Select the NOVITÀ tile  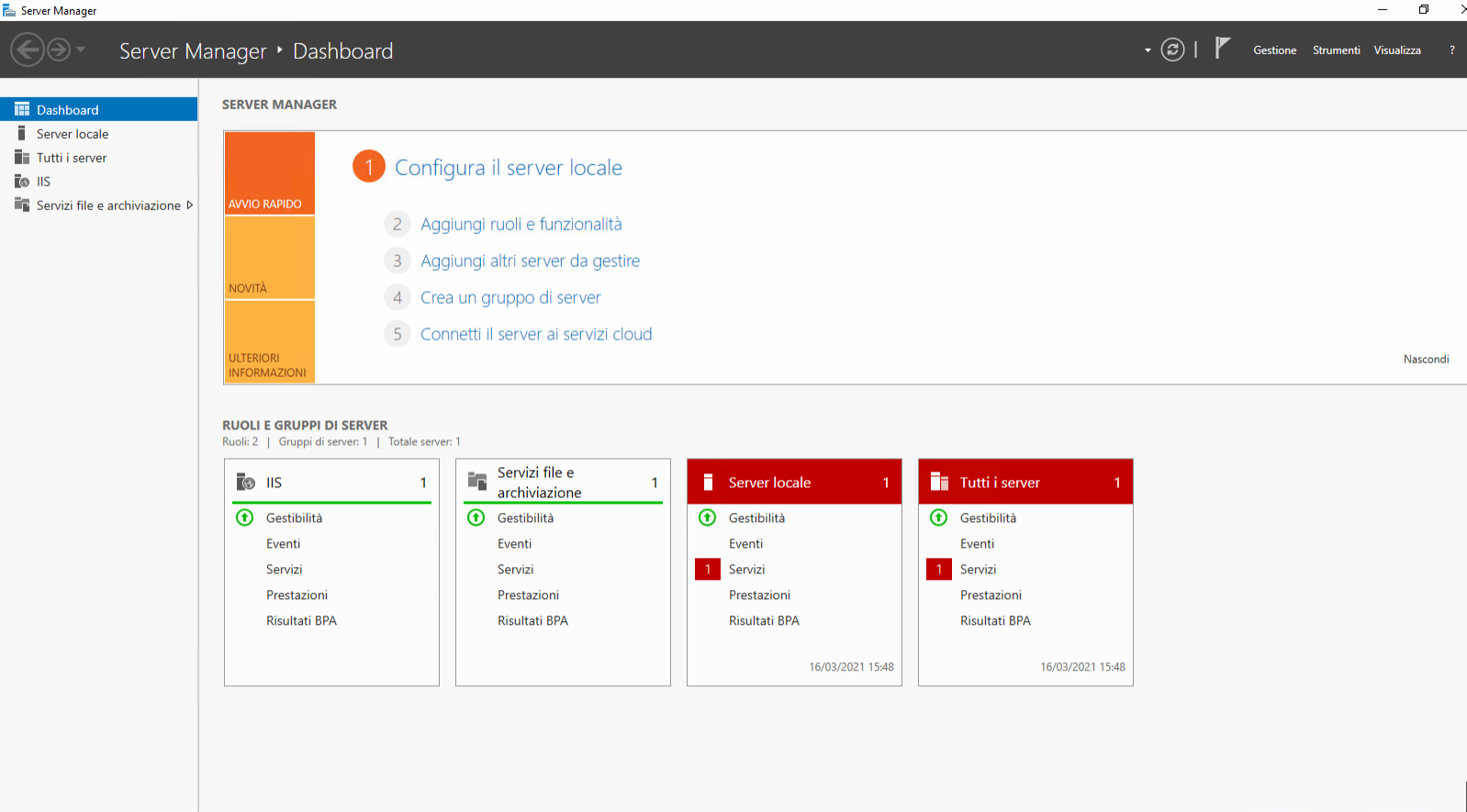pyautogui.click(x=270, y=258)
